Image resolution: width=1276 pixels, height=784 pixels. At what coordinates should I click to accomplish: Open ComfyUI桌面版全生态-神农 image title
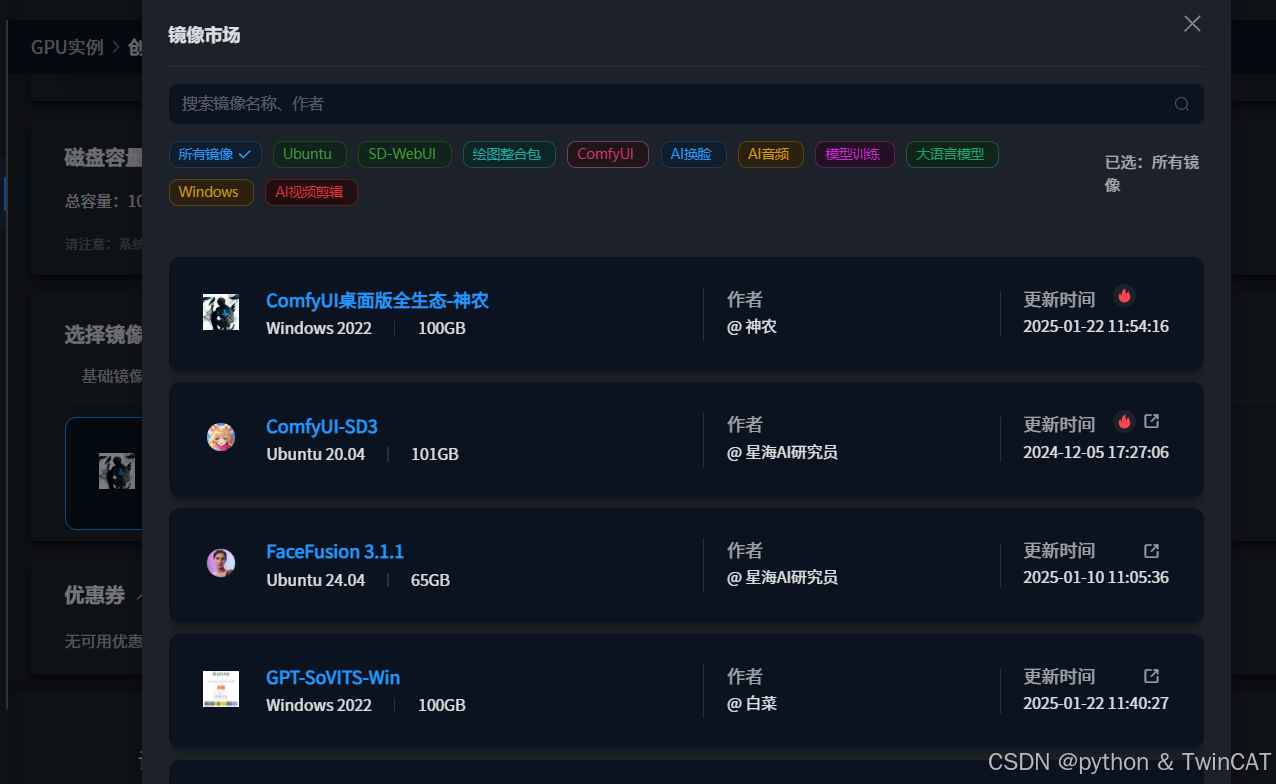[377, 301]
